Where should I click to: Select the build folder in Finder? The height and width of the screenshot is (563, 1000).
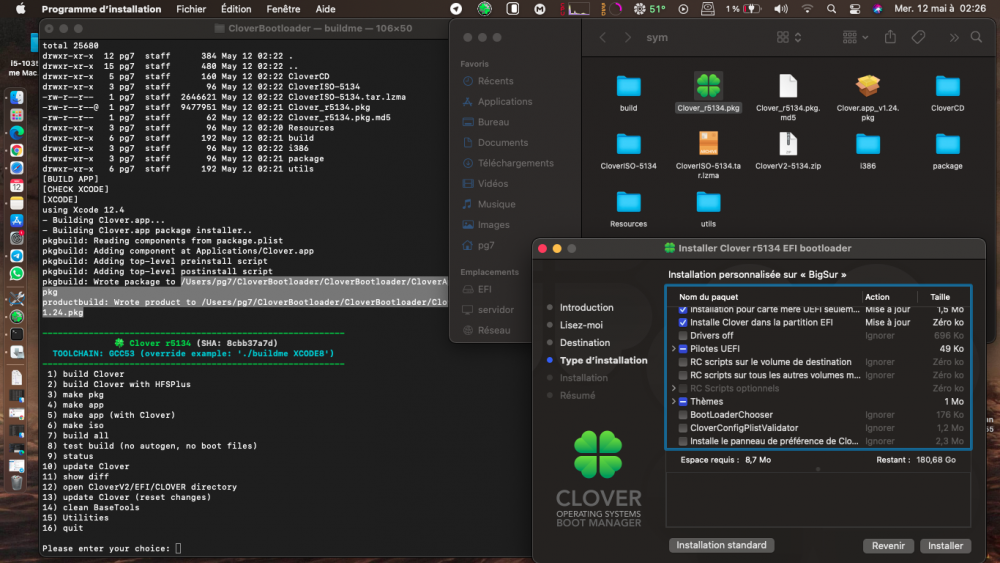[628, 86]
